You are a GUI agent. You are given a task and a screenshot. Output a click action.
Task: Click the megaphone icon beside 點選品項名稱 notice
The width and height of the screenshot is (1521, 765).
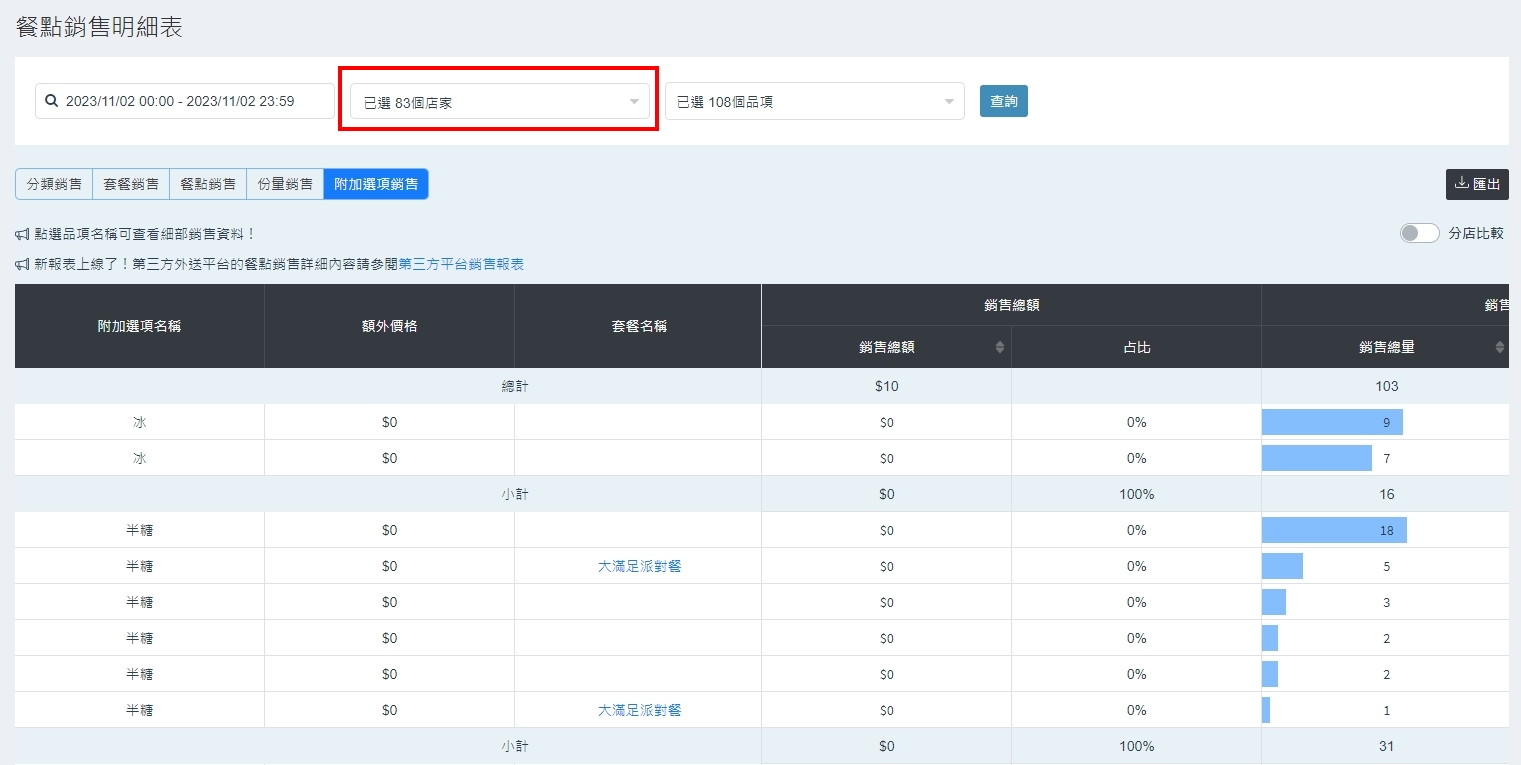pos(22,234)
